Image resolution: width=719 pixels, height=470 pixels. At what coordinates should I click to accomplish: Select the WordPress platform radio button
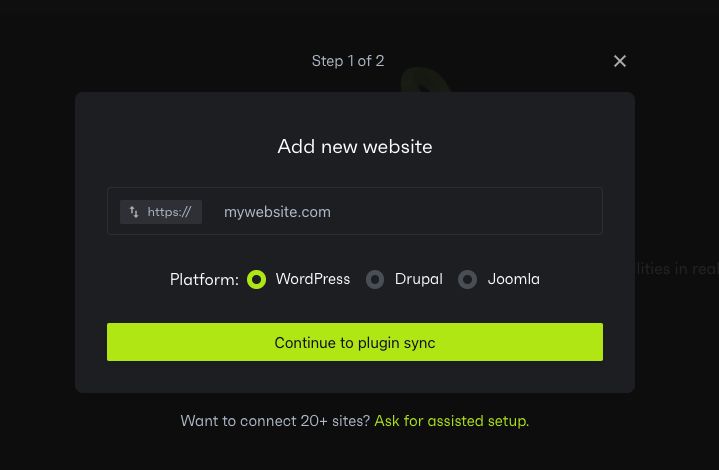[x=256, y=279]
